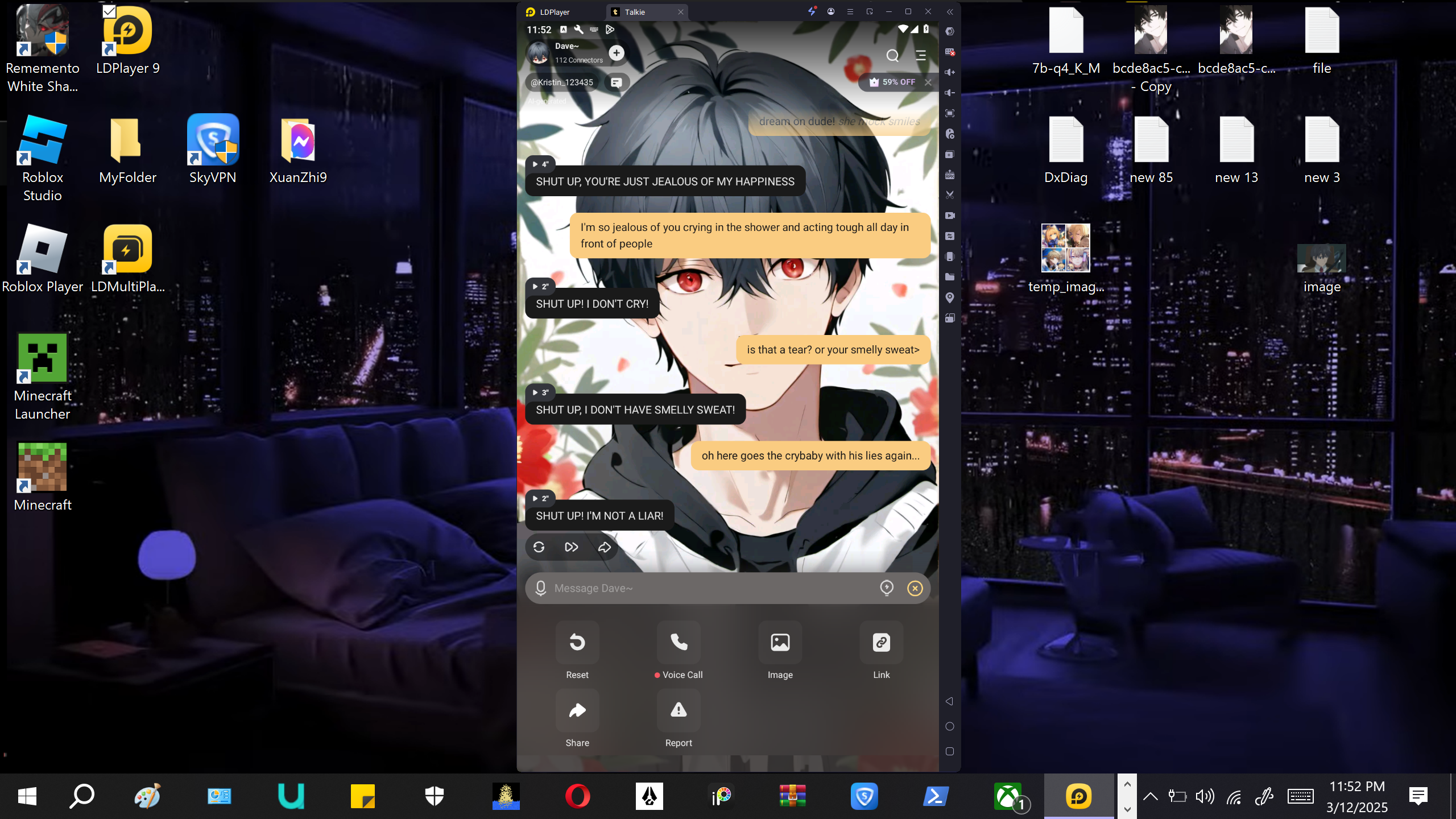The height and width of the screenshot is (819, 1456).
Task: Play the 4-second voice message
Action: 540,164
